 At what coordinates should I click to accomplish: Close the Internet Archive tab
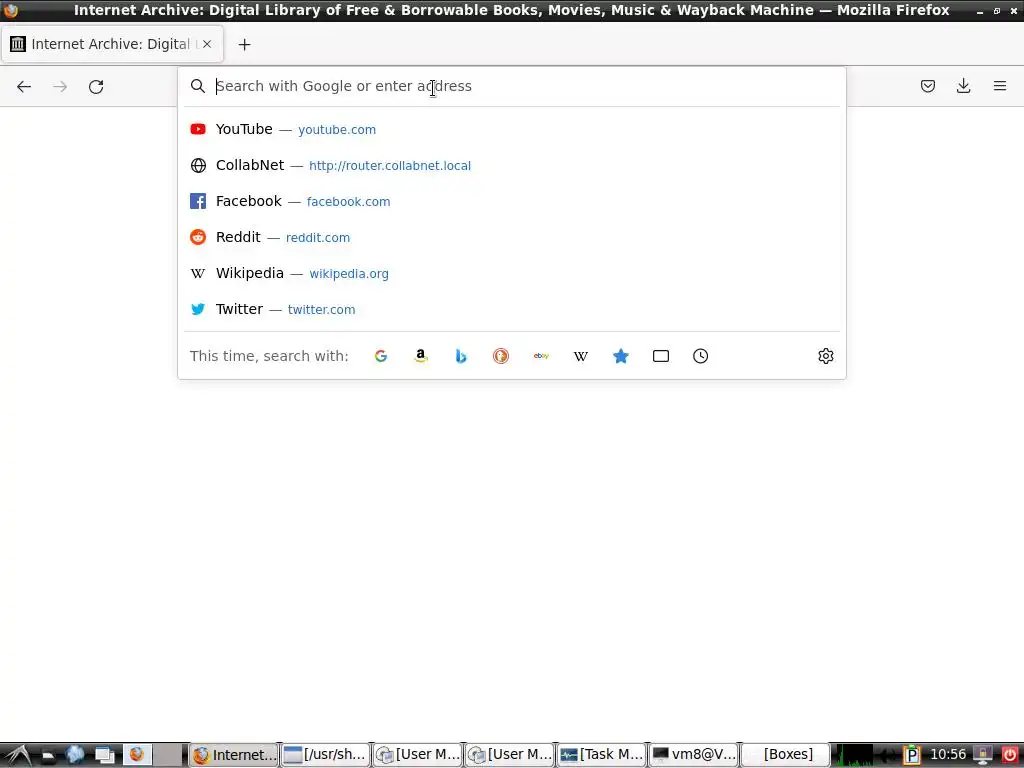click(x=207, y=44)
